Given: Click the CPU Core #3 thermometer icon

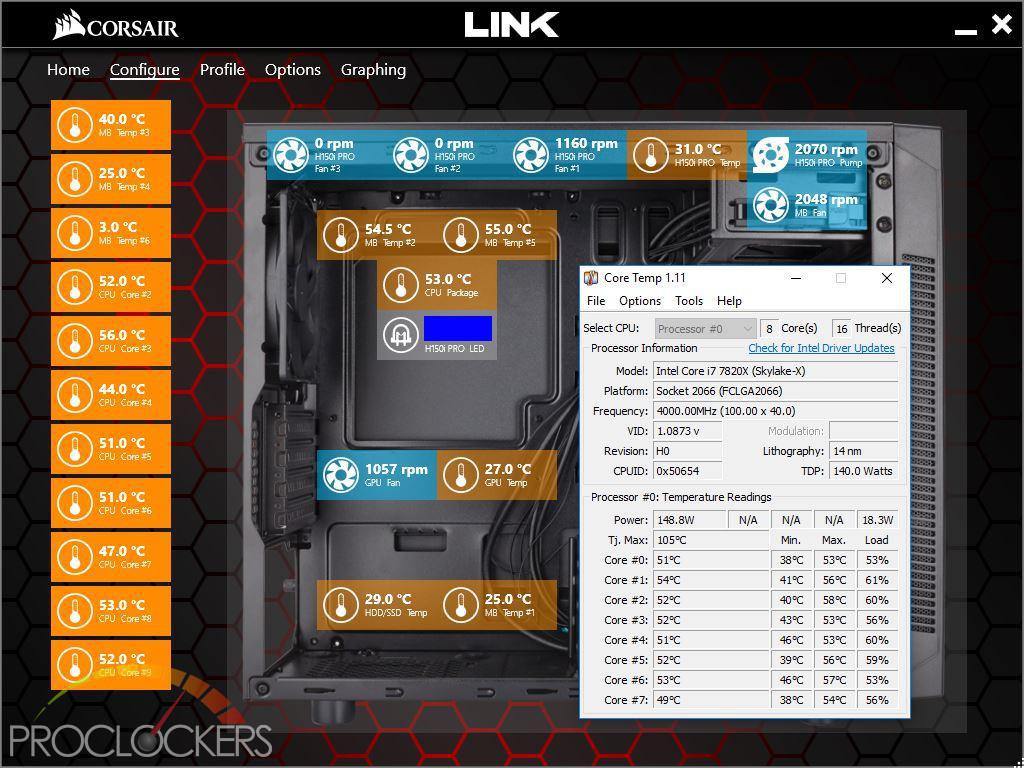Looking at the screenshot, I should (74, 342).
